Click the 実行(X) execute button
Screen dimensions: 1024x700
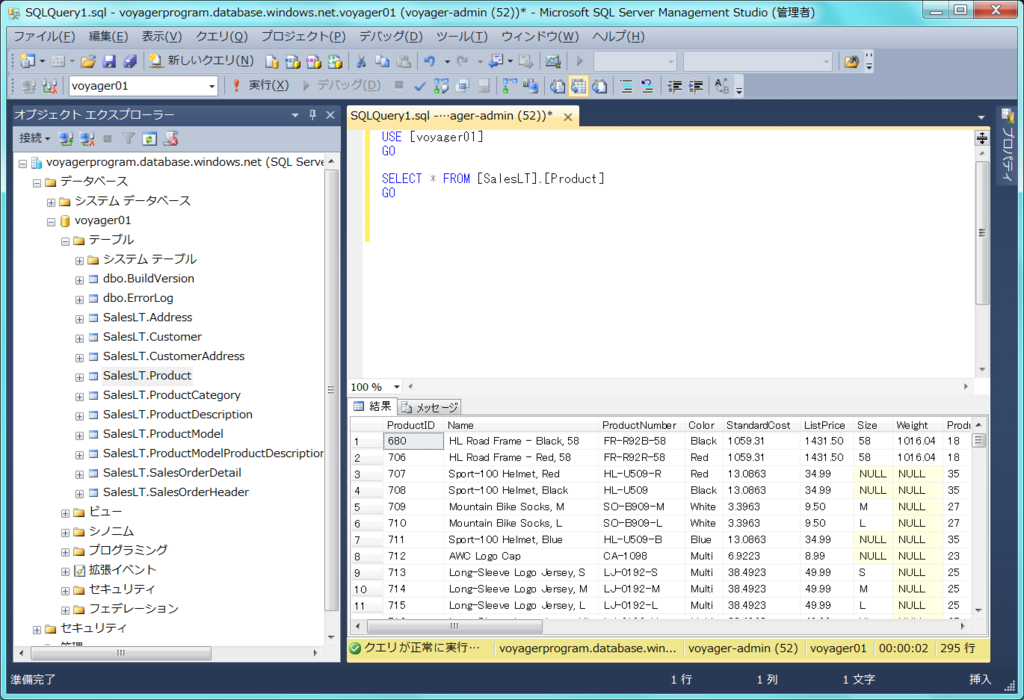pyautogui.click(x=261, y=86)
